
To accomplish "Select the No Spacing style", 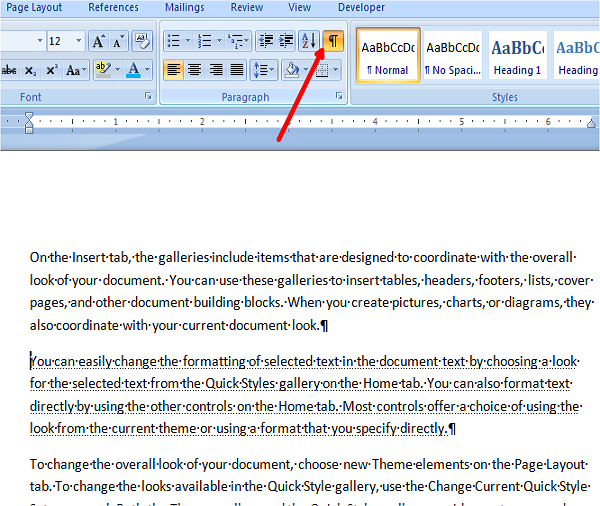I will (453, 56).
